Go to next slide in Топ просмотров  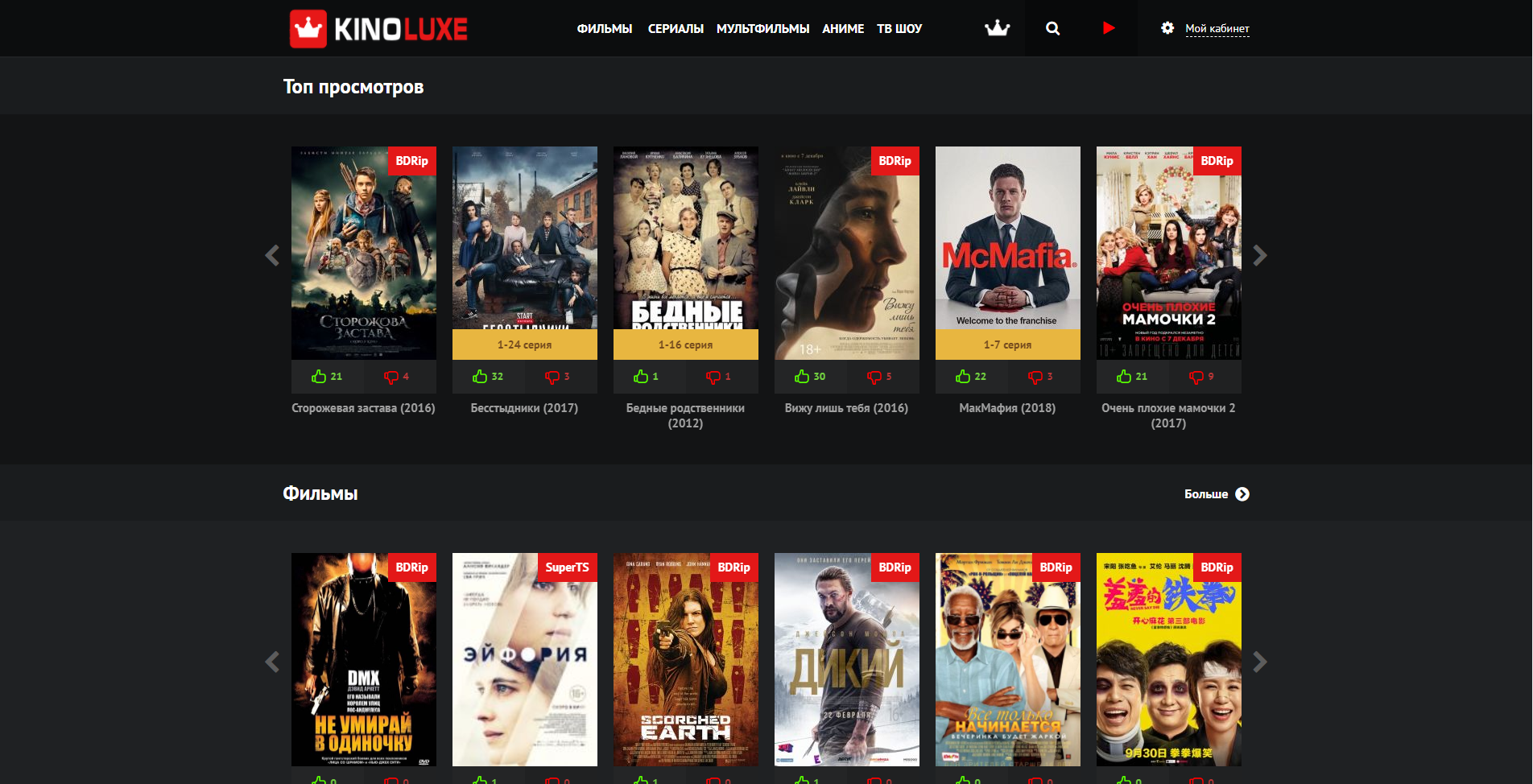point(1260,256)
